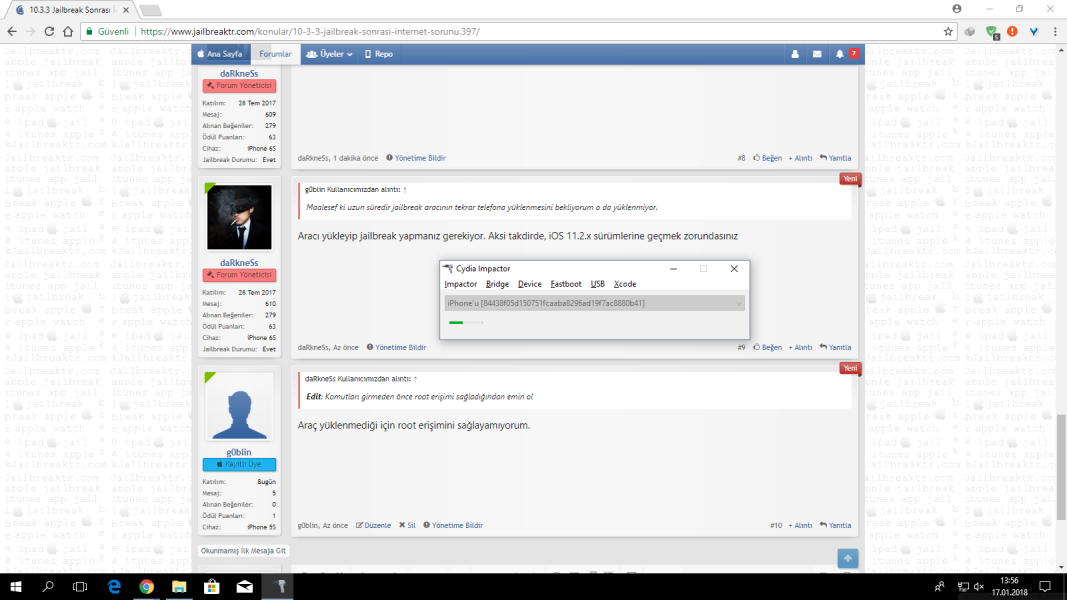Open the forum inbox envelope icon
This screenshot has height=600, width=1067.
817,54
